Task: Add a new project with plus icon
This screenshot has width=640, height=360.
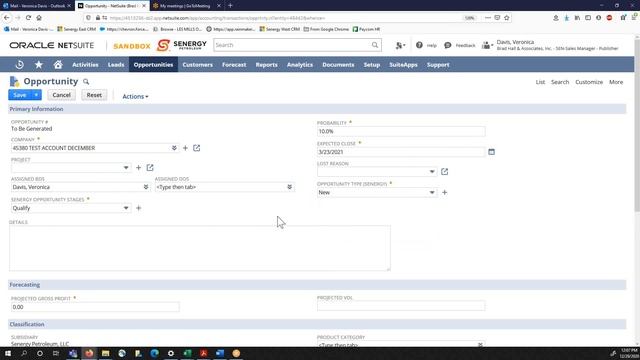Action: [x=138, y=167]
